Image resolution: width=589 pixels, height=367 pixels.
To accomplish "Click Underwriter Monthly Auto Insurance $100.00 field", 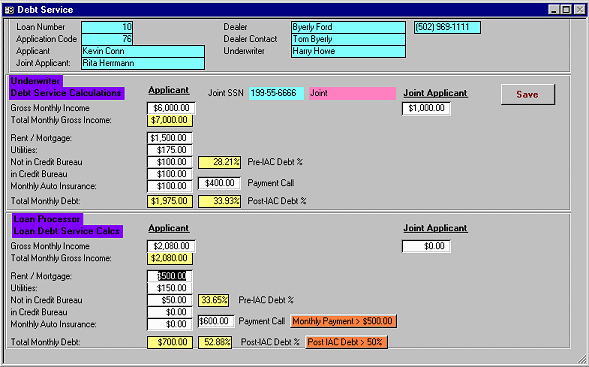I will pyautogui.click(x=170, y=186).
